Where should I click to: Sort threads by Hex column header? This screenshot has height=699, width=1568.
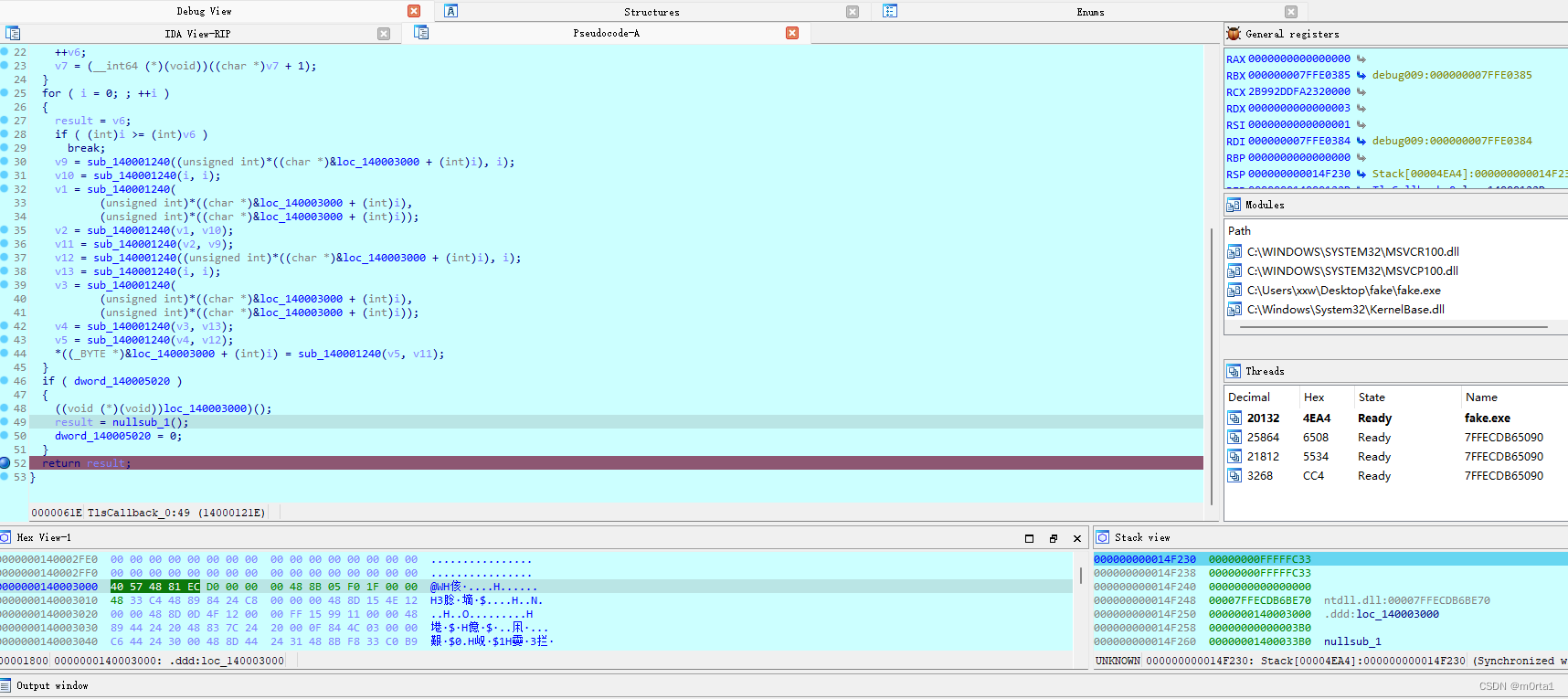[x=1314, y=397]
